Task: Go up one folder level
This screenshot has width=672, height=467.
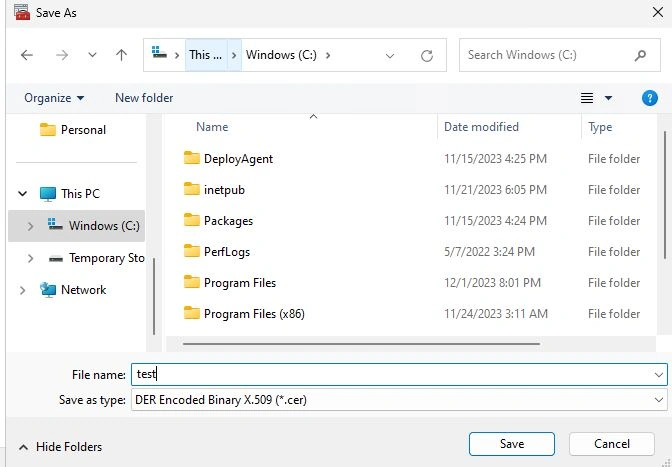Action: tap(122, 55)
